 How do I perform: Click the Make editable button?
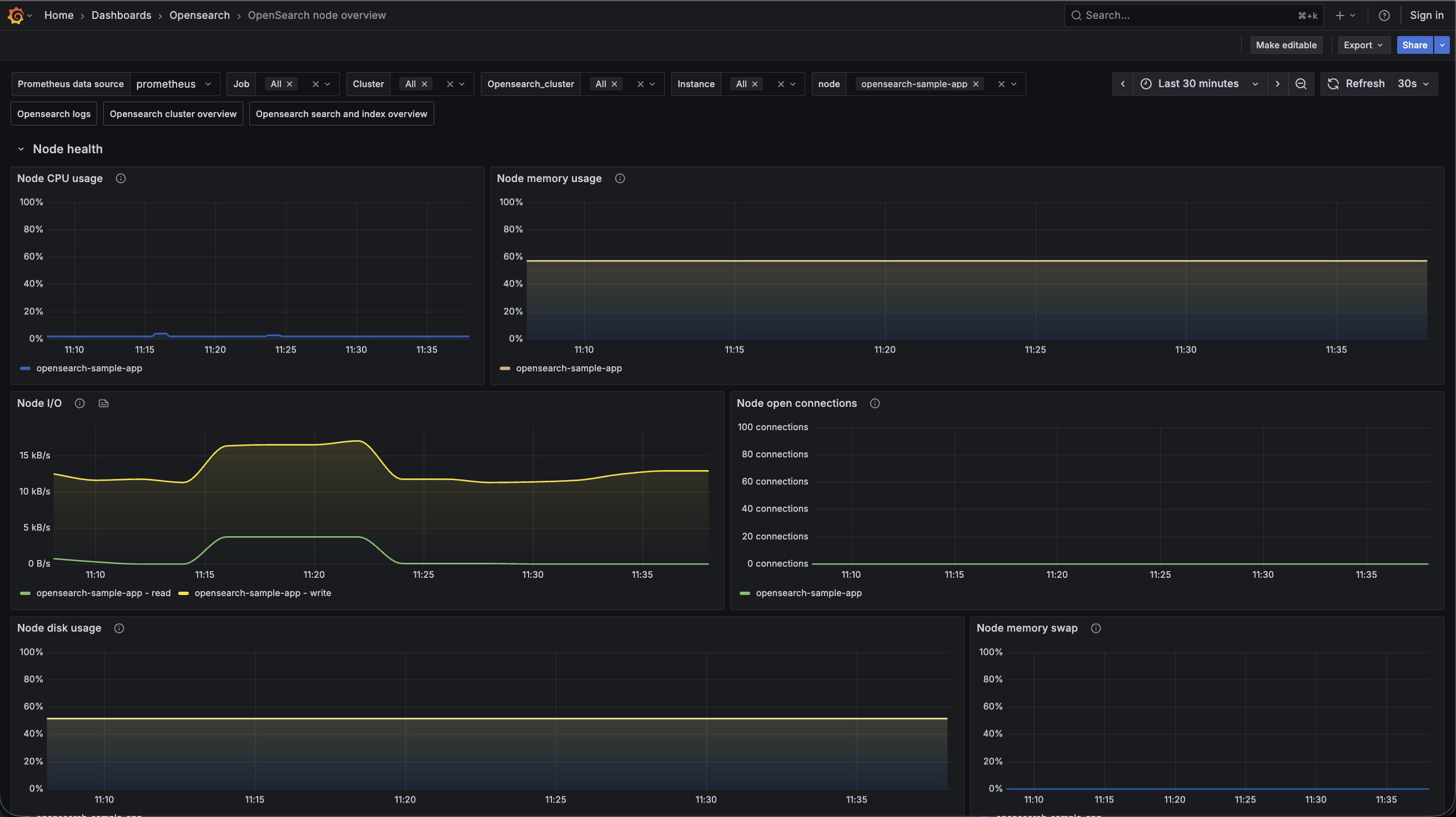1286,45
